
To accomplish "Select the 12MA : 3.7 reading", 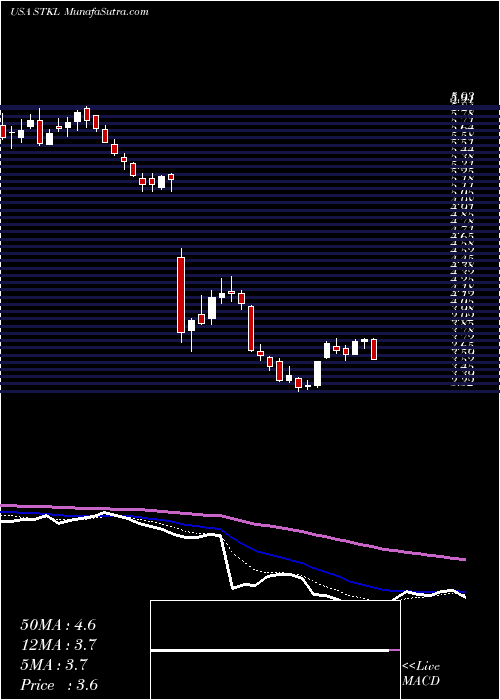I will pos(59,645).
